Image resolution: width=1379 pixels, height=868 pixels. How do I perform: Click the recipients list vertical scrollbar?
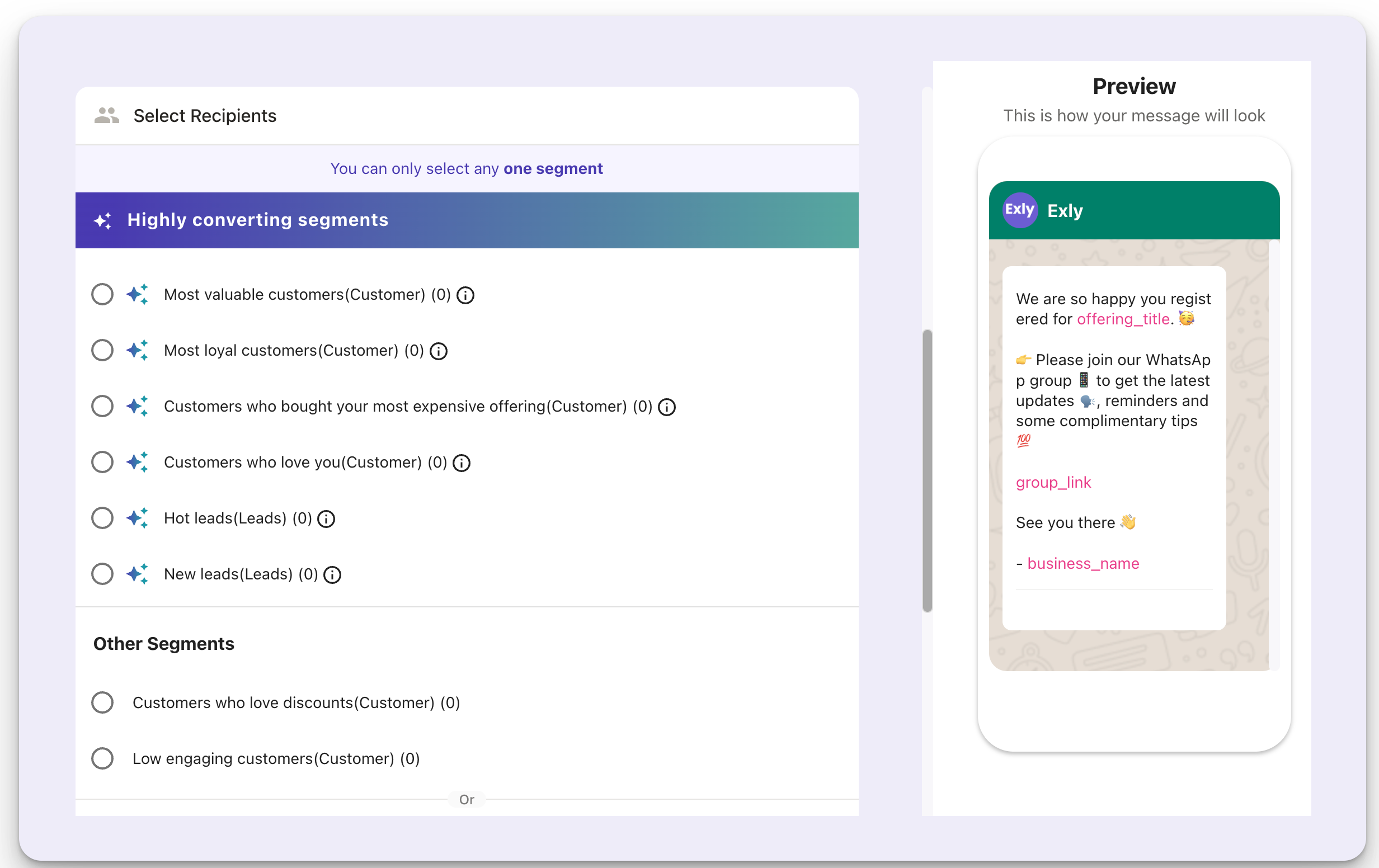[927, 471]
